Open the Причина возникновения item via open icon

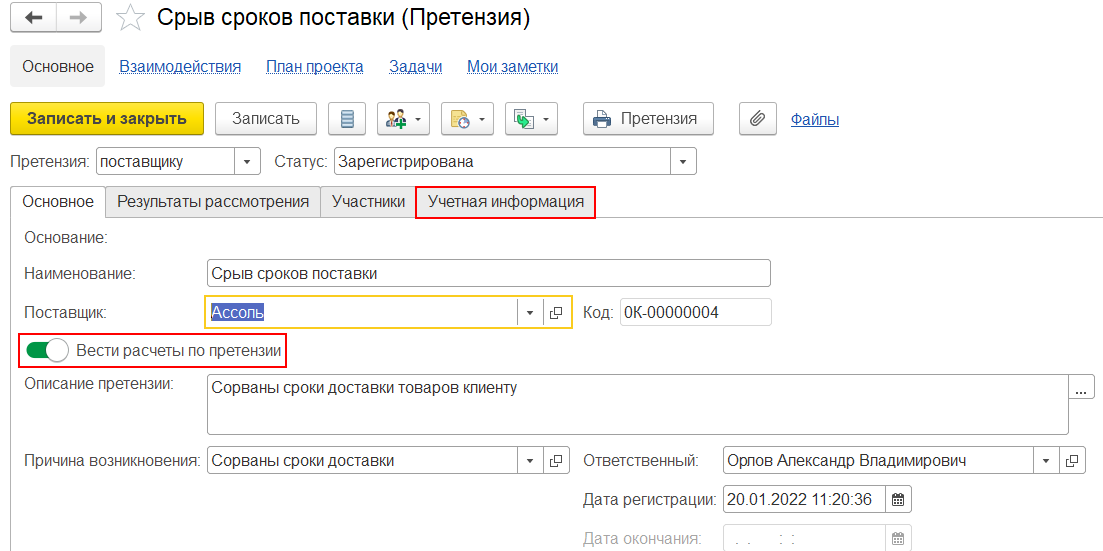click(556, 461)
